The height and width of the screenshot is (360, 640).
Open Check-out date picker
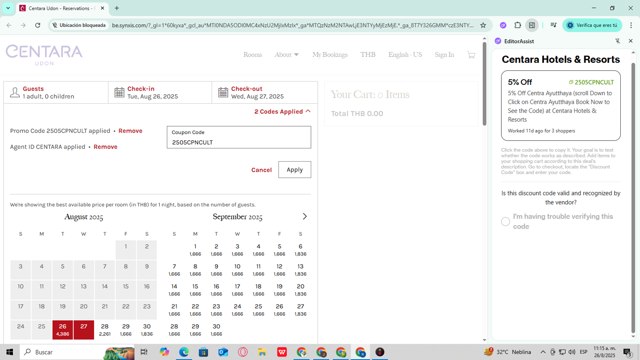point(264,93)
